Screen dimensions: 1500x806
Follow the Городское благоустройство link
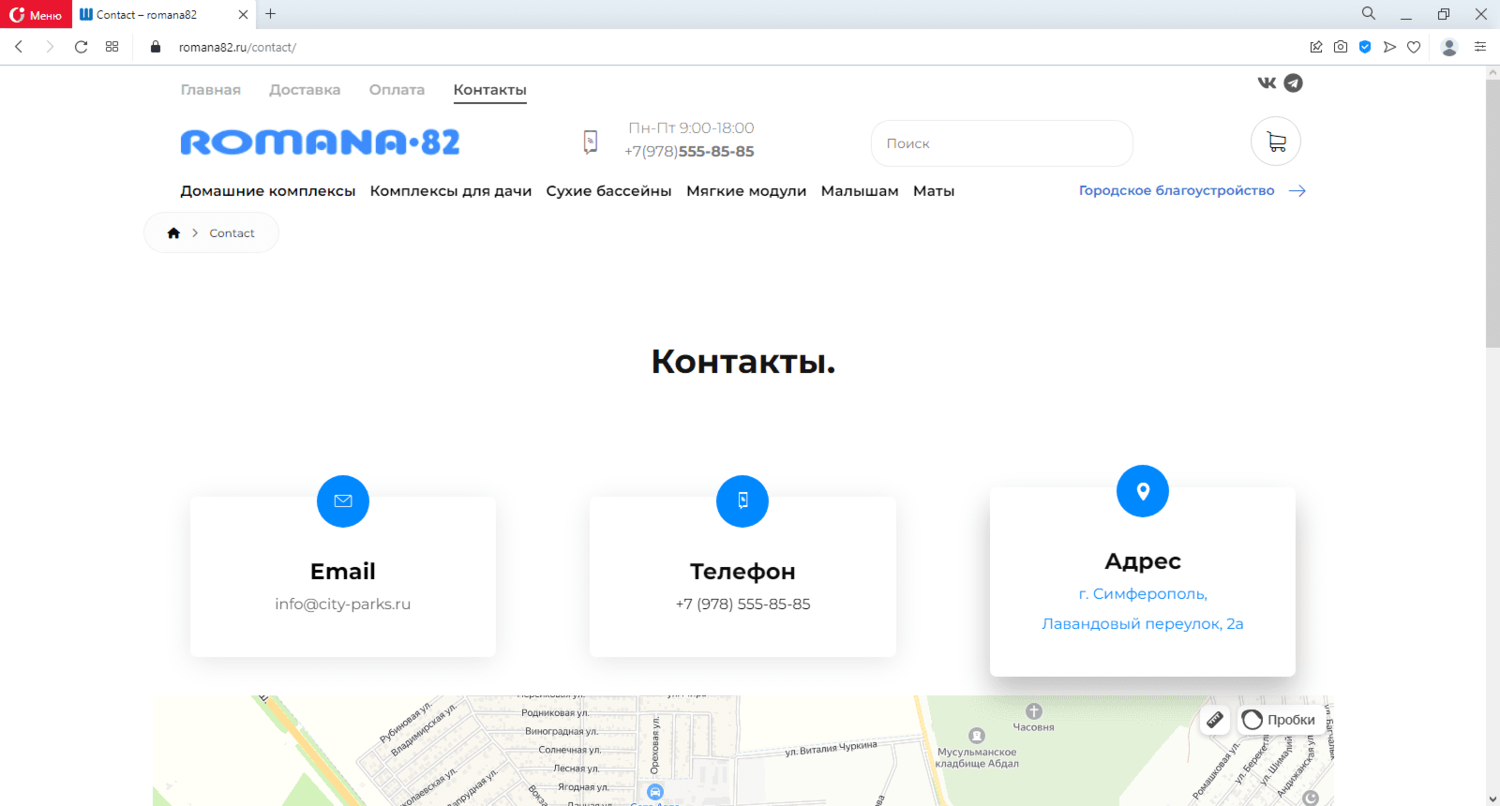[1192, 191]
